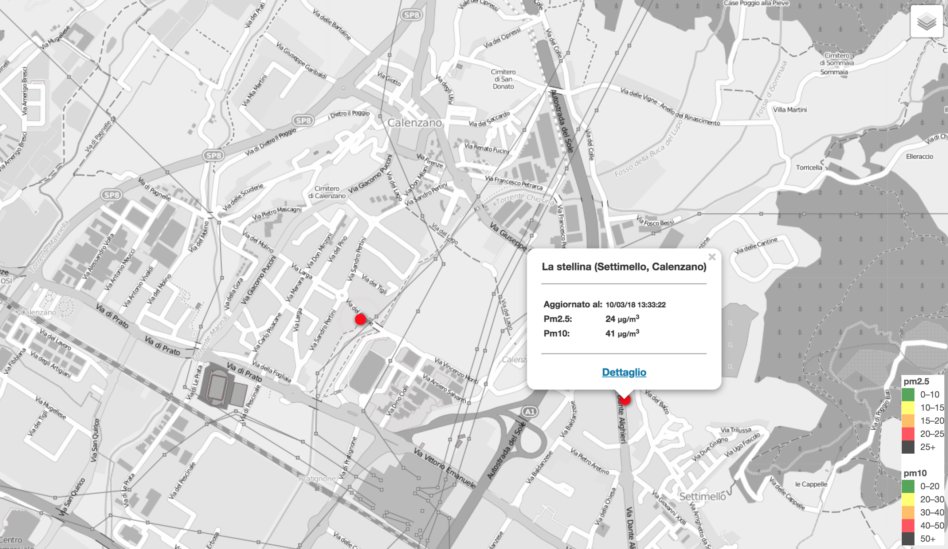Click the red pm2.5 20–25 swatch
948x549 pixels.
pos(908,435)
